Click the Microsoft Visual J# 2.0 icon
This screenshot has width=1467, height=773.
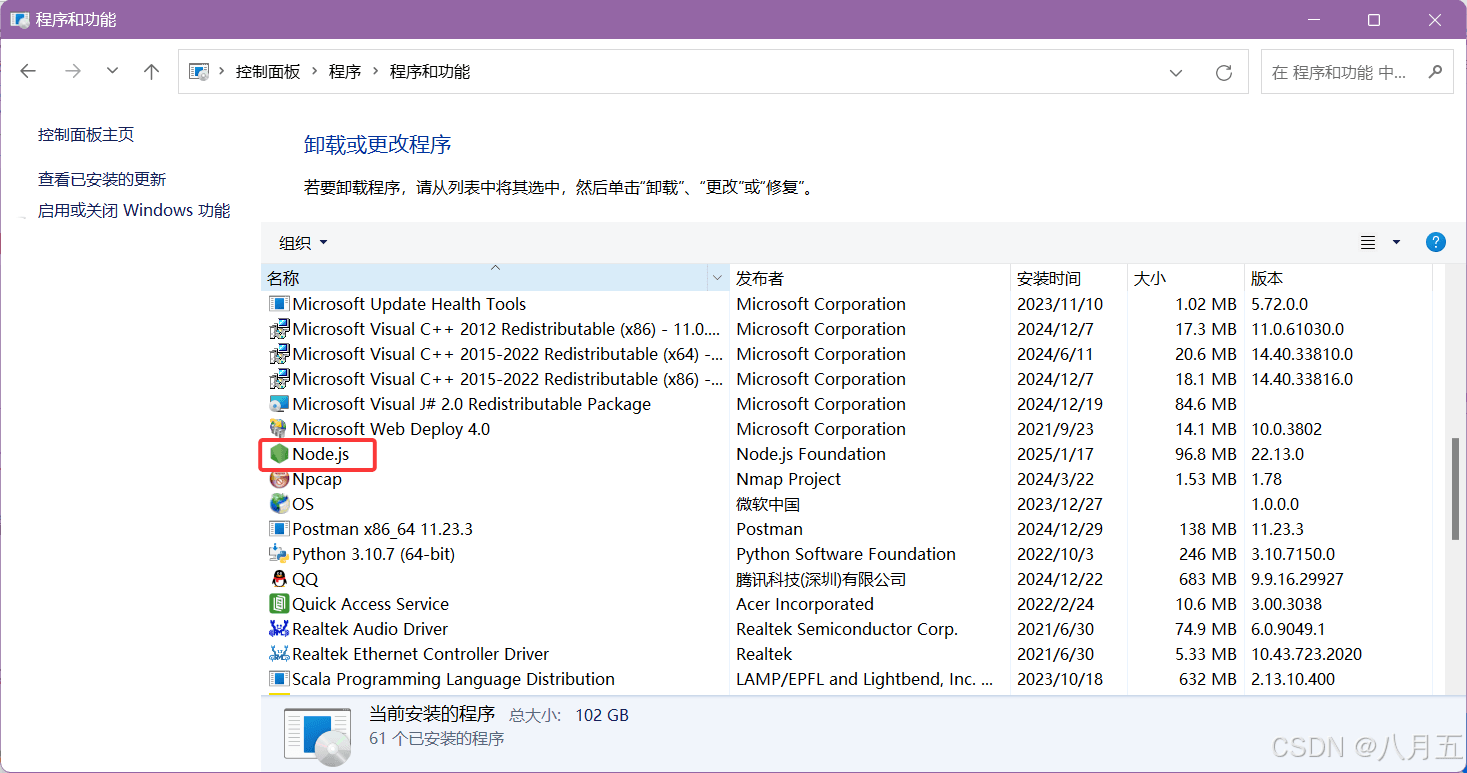279,404
